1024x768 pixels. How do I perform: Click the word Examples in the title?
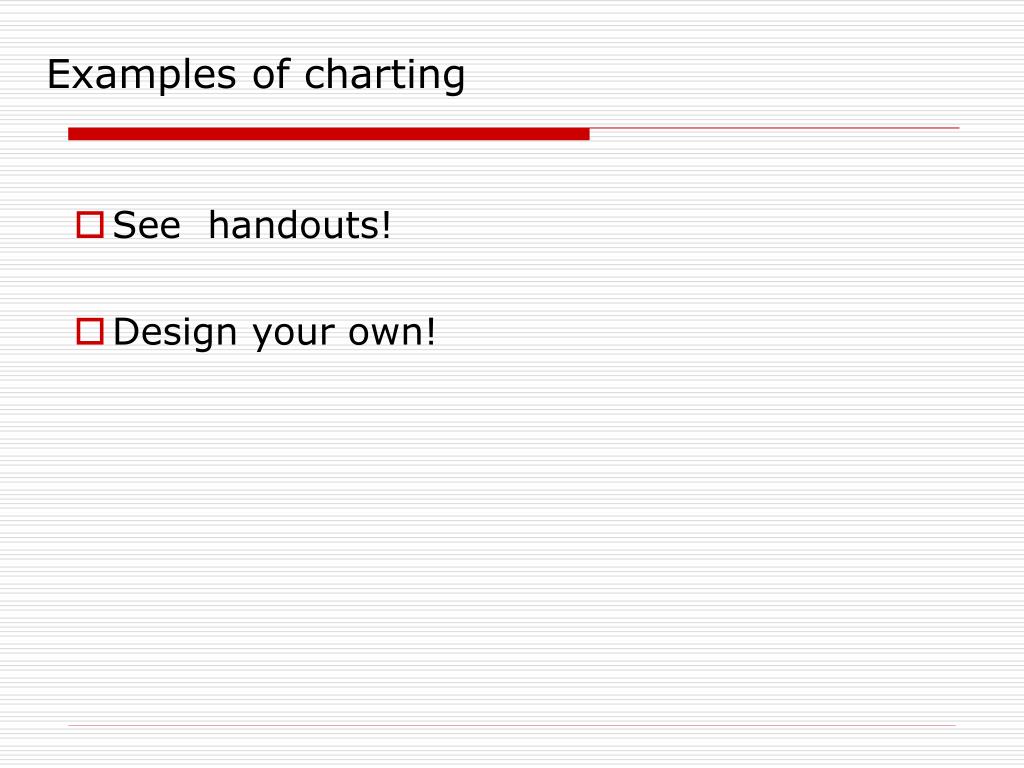click(142, 76)
